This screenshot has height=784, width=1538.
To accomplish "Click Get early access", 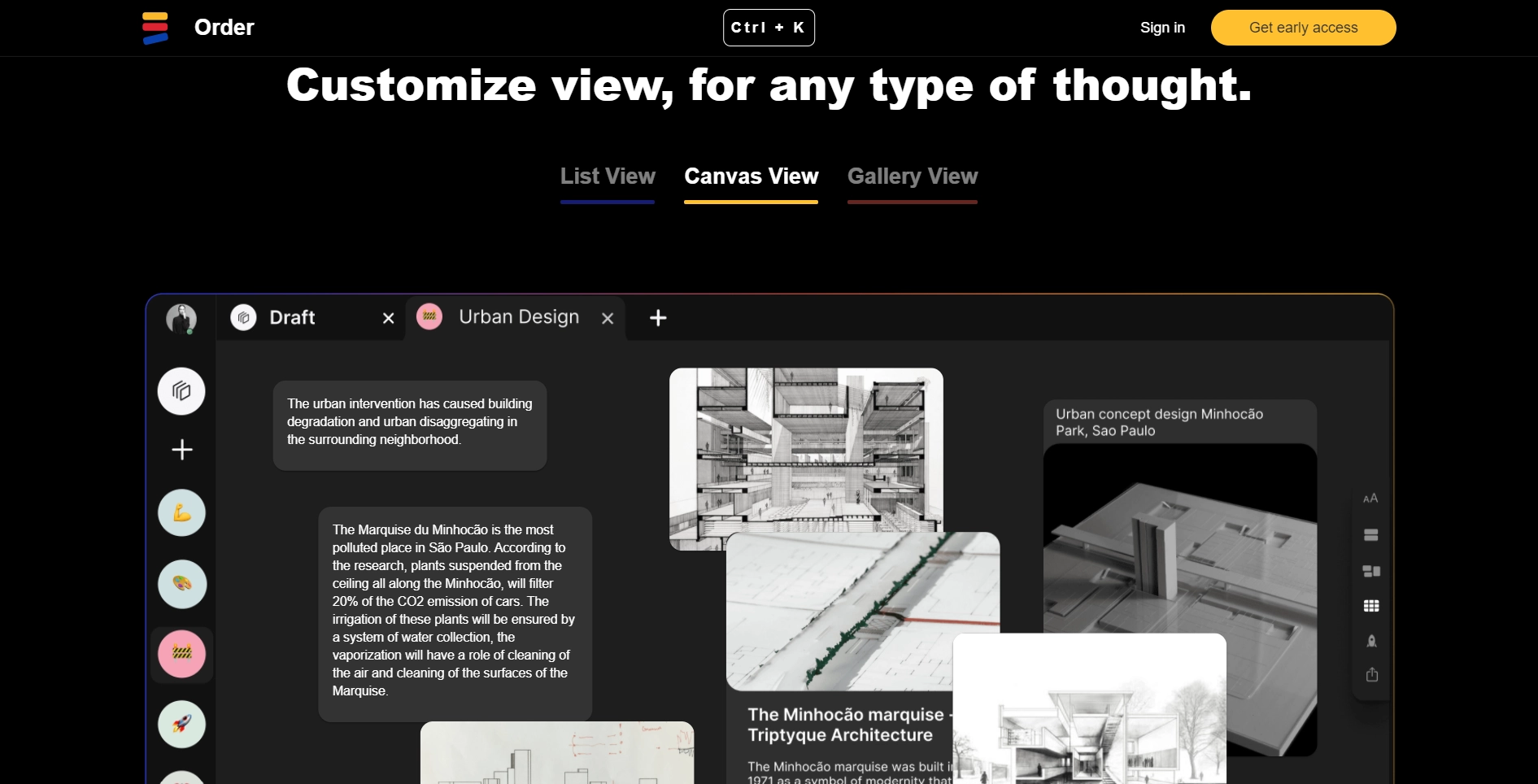I will click(x=1303, y=27).
